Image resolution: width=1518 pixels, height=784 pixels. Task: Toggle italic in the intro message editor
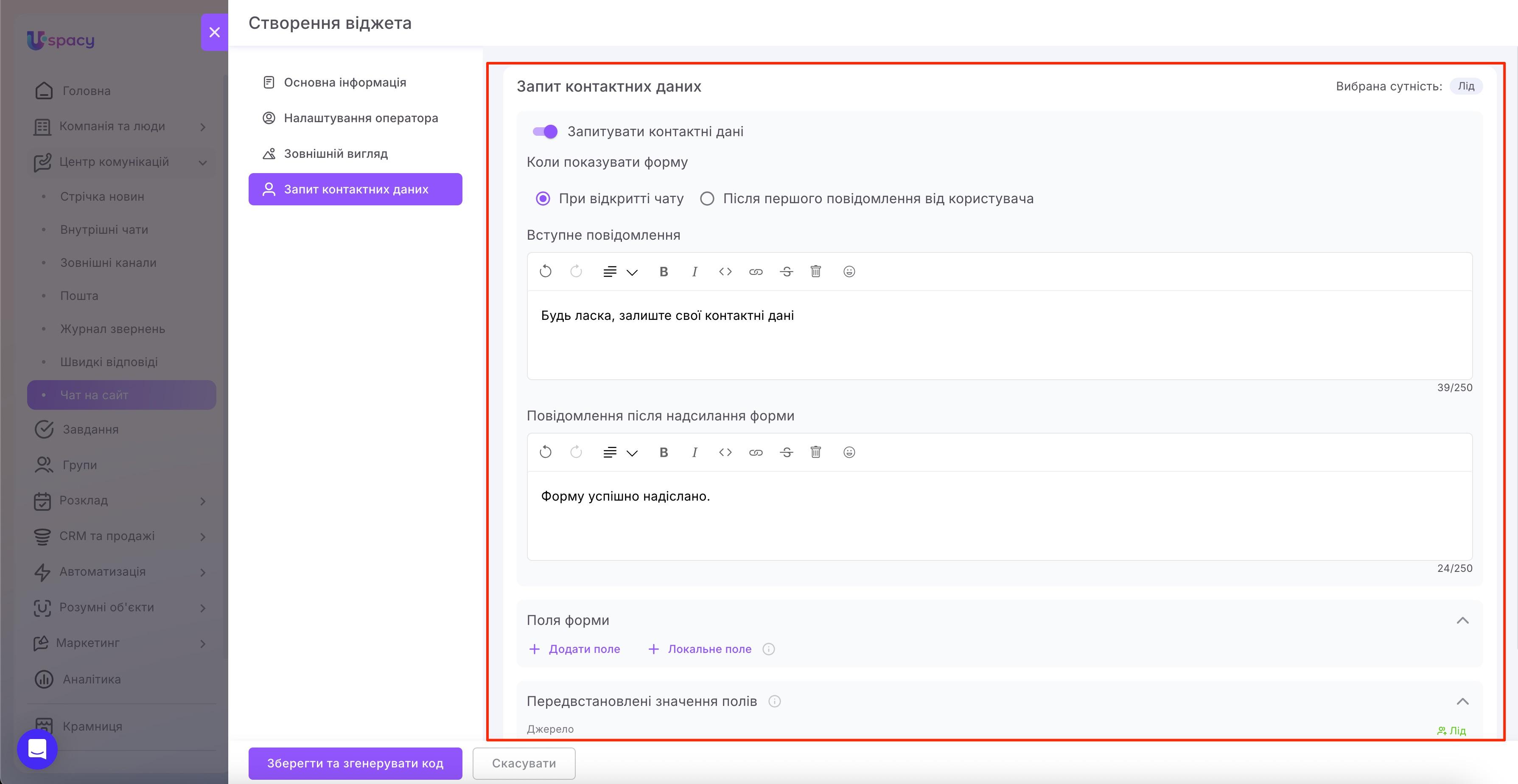[x=695, y=272]
